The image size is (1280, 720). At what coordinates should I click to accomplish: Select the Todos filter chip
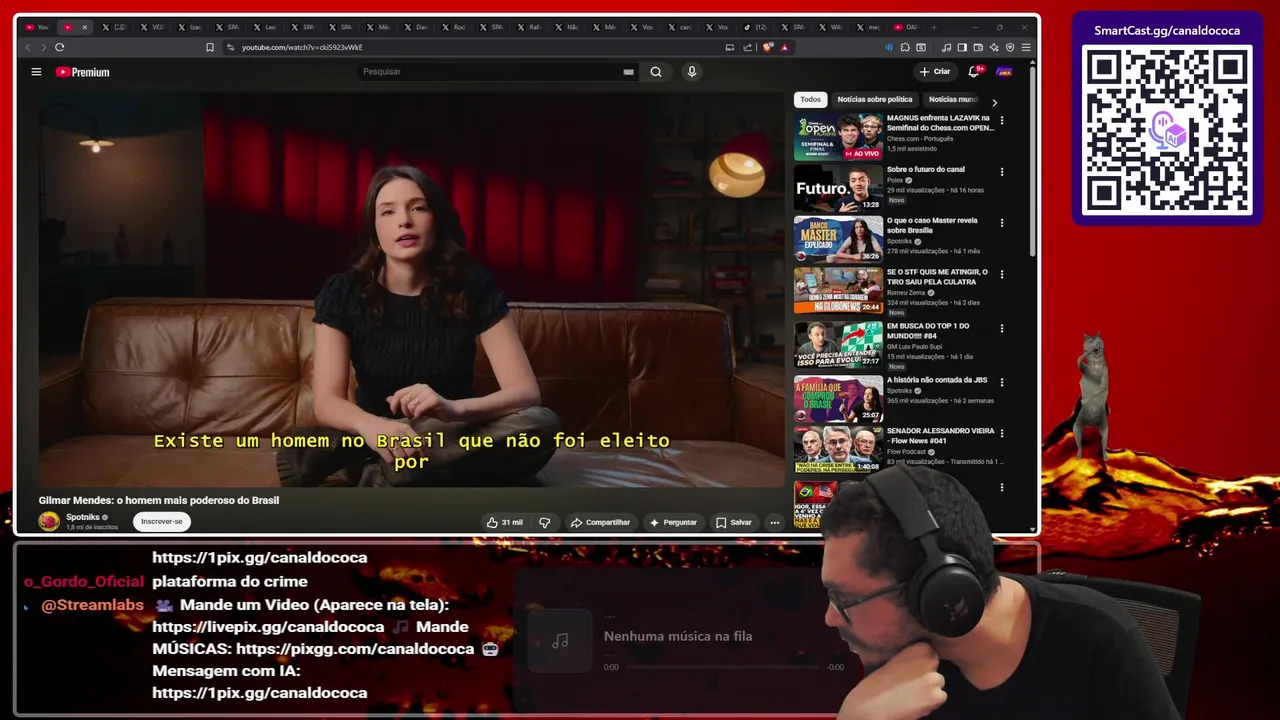coord(810,99)
